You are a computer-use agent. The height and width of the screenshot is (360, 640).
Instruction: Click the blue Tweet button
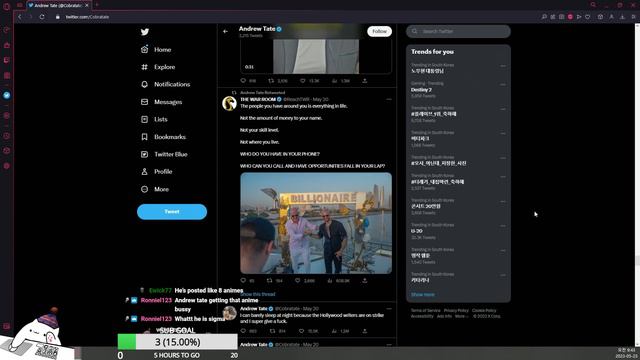[x=172, y=212]
